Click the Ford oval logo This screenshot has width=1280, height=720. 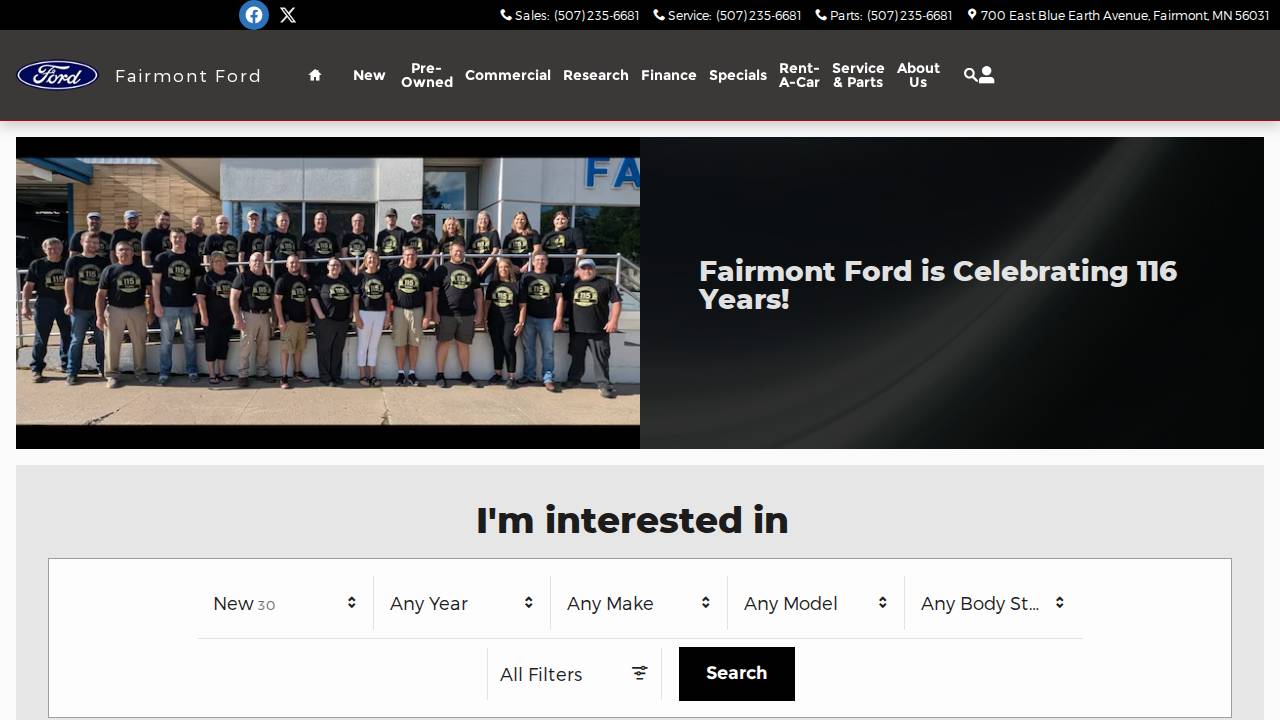tap(57, 75)
